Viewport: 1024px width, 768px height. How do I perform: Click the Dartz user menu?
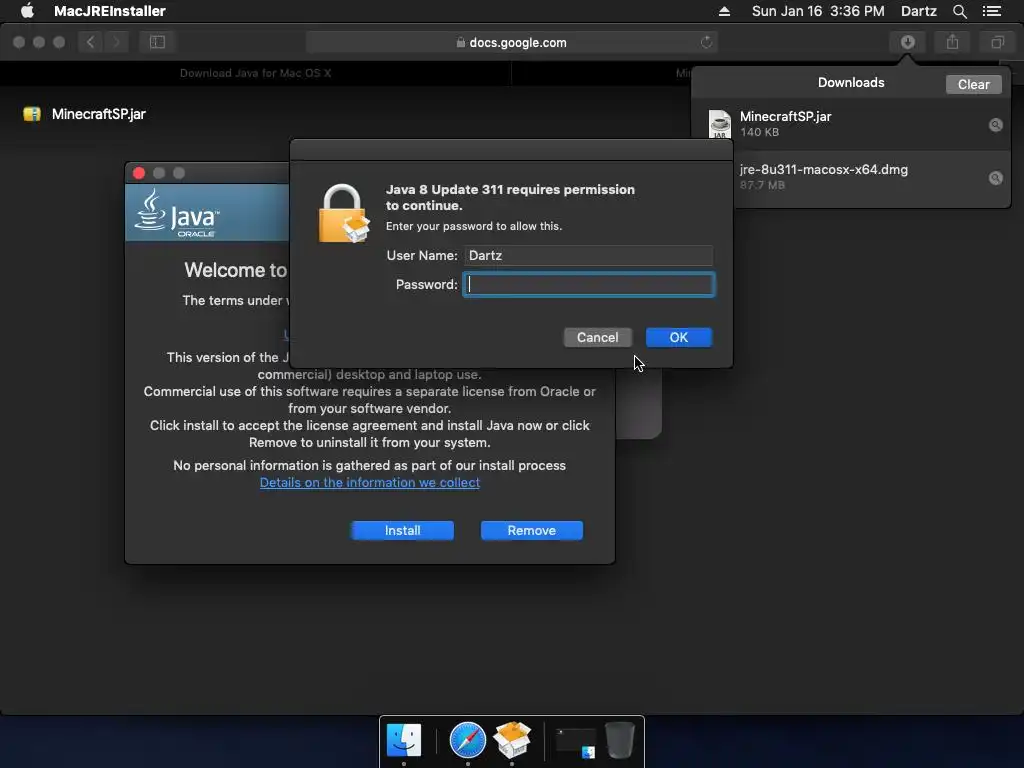[x=918, y=11]
